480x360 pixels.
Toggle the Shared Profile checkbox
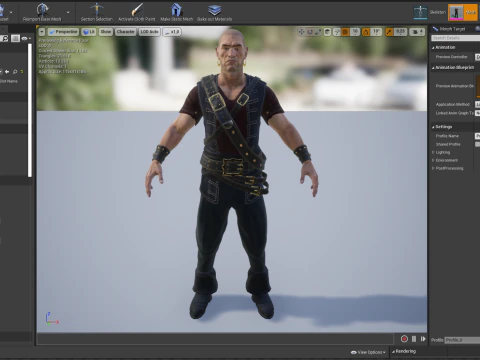[477, 144]
